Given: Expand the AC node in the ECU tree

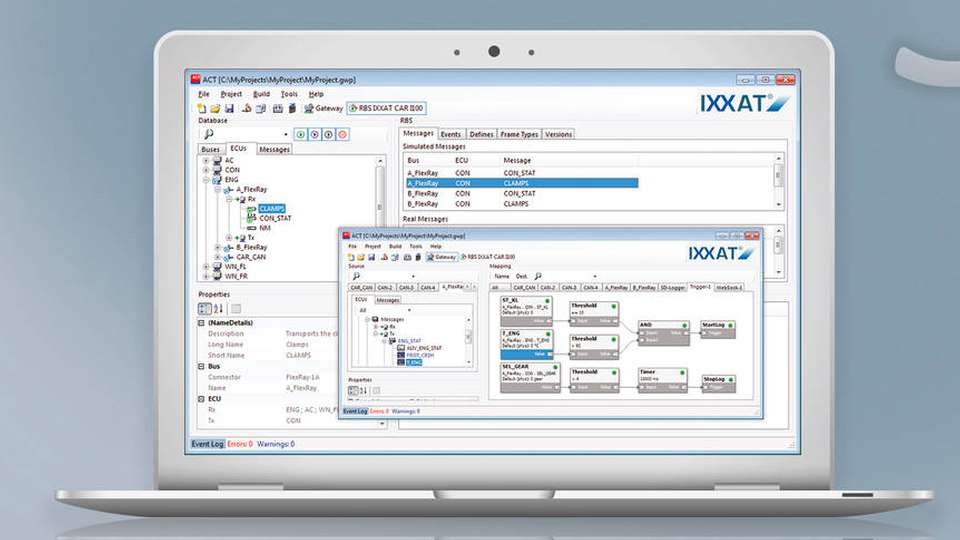Looking at the screenshot, I should point(206,160).
